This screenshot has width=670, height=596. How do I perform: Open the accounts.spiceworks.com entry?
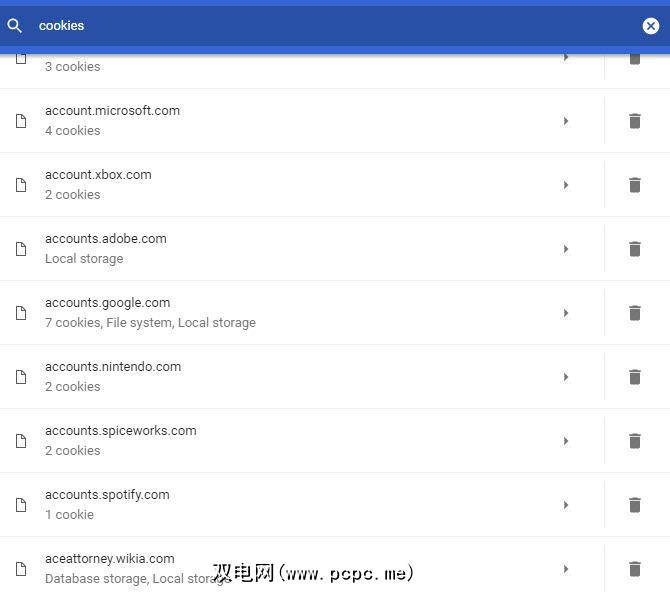[x=302, y=441]
